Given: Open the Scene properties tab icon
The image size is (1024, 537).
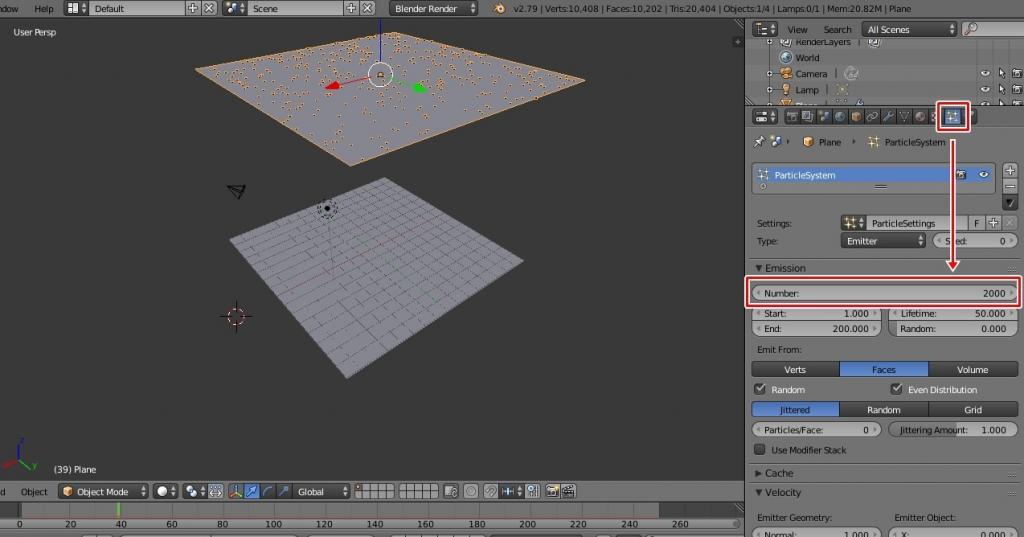Looking at the screenshot, I should [824, 117].
